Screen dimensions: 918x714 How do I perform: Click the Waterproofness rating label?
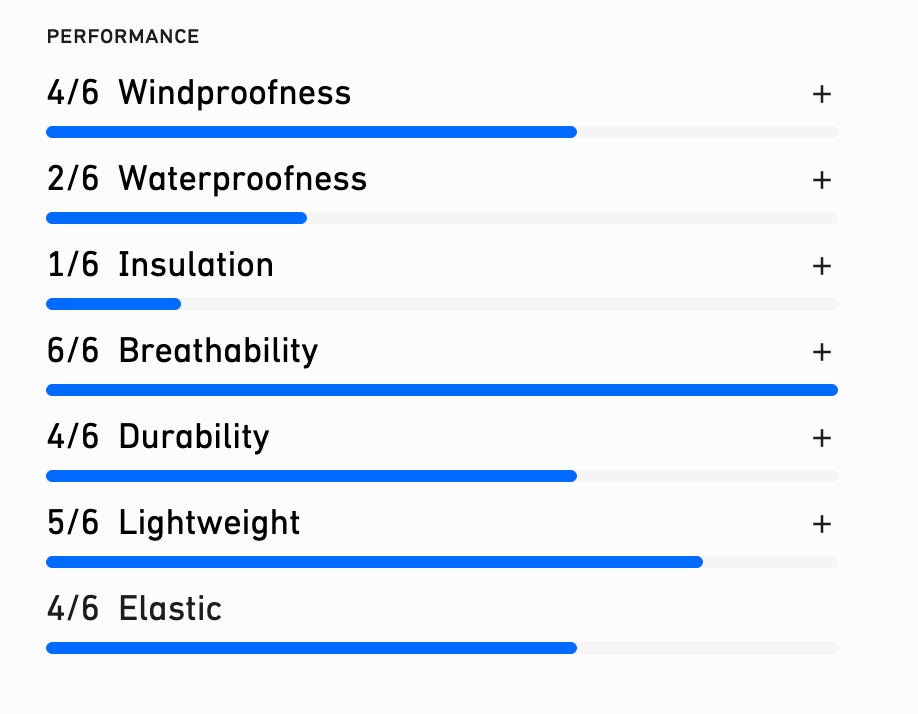coord(207,180)
